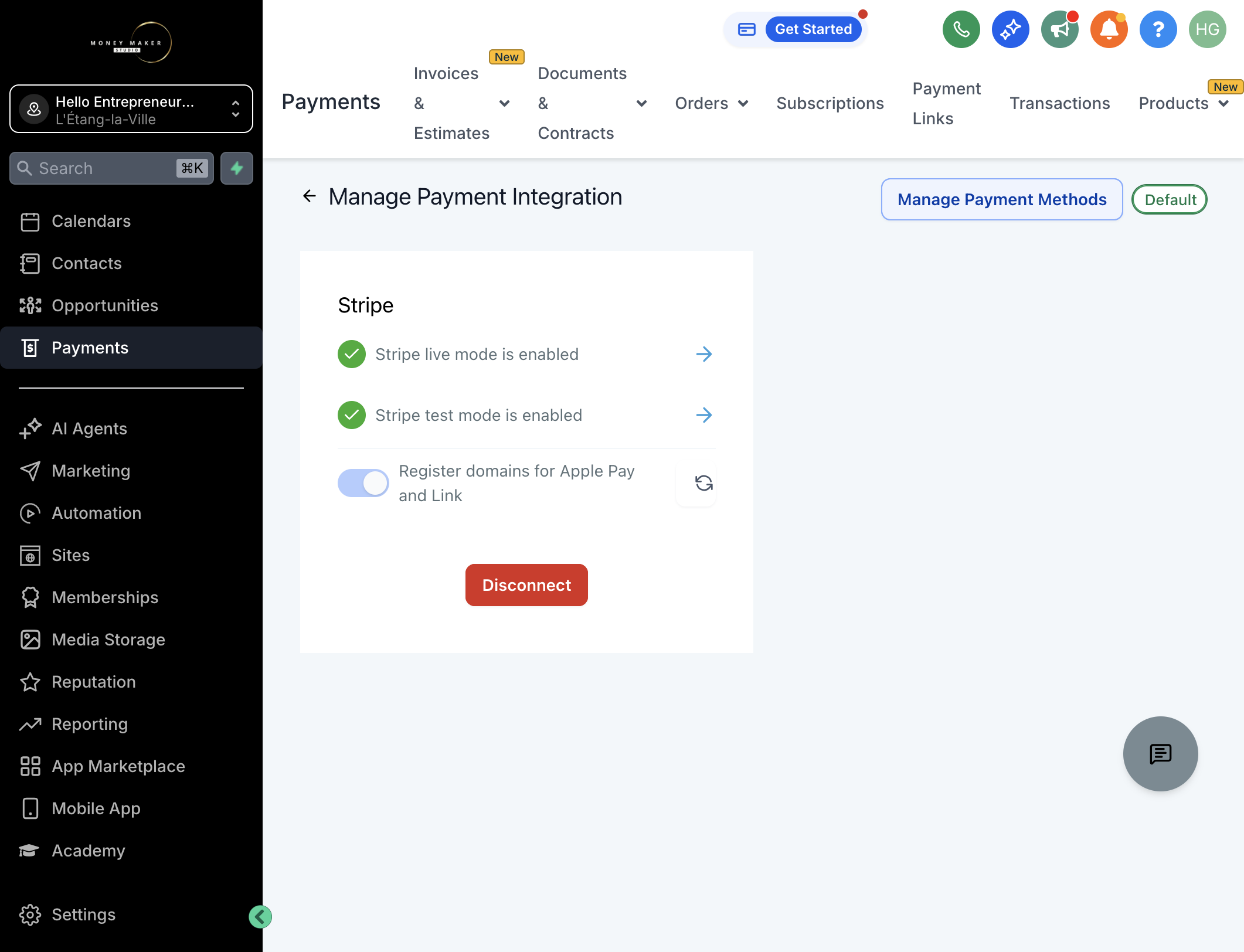Open the HG user avatar

1207,29
